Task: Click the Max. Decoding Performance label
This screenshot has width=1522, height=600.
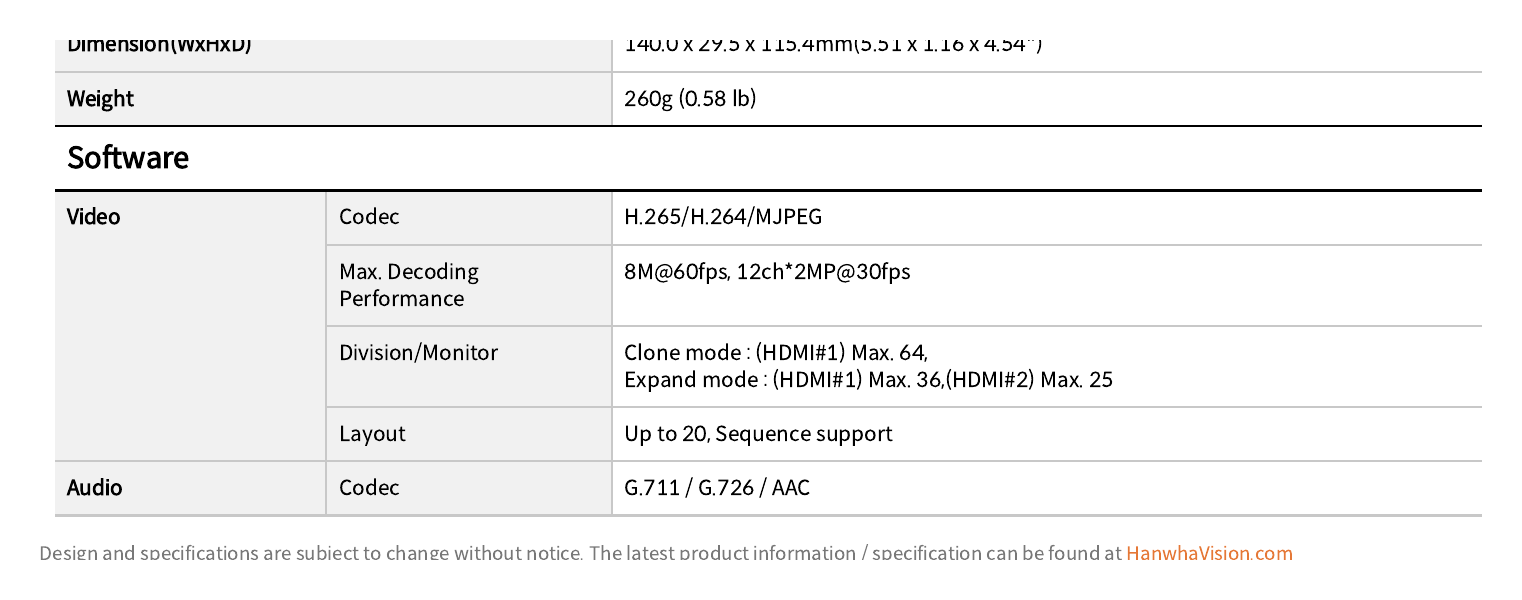Action: tap(409, 285)
